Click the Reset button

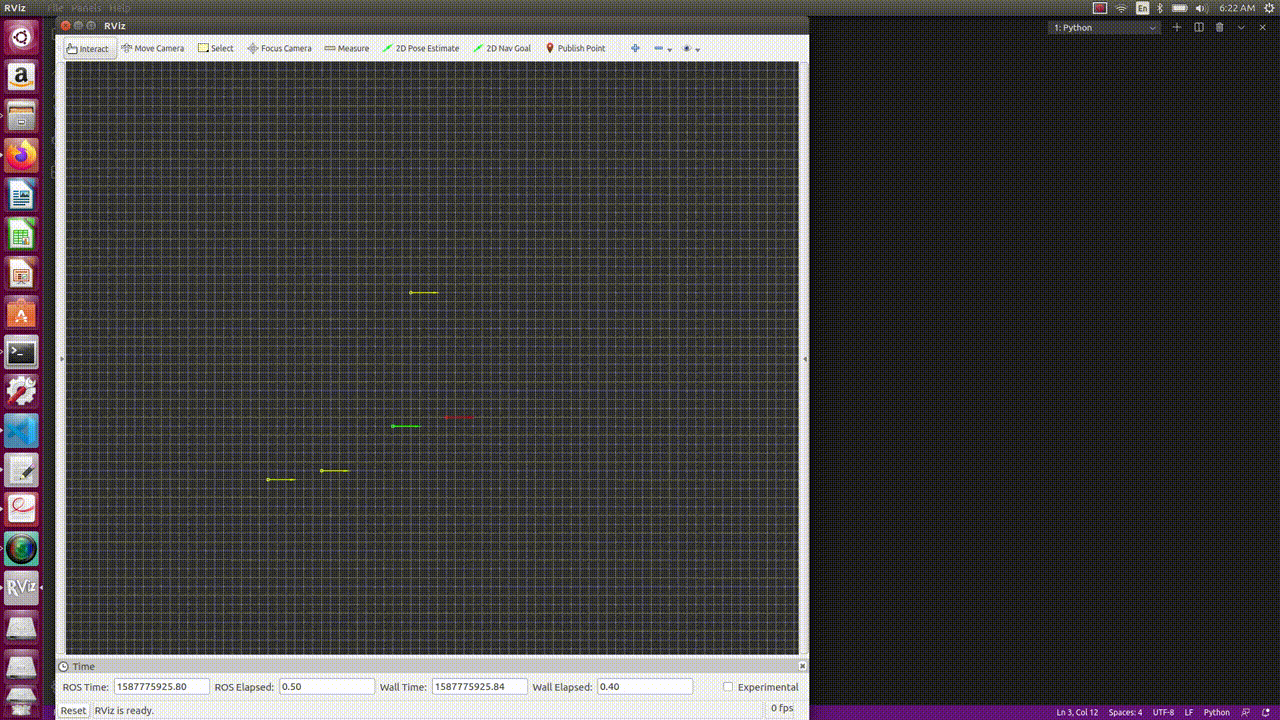click(x=73, y=710)
